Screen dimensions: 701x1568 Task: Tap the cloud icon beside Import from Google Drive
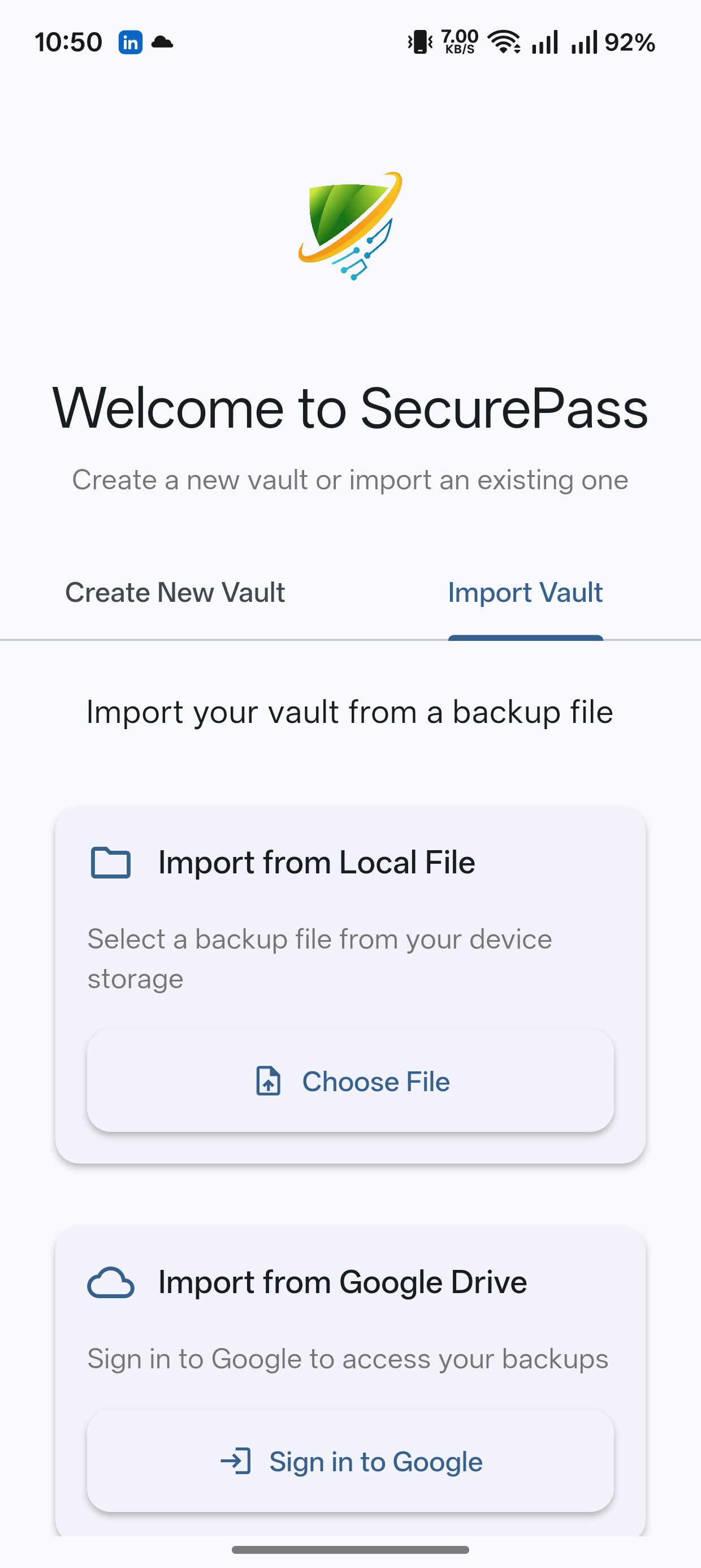[x=111, y=1282]
